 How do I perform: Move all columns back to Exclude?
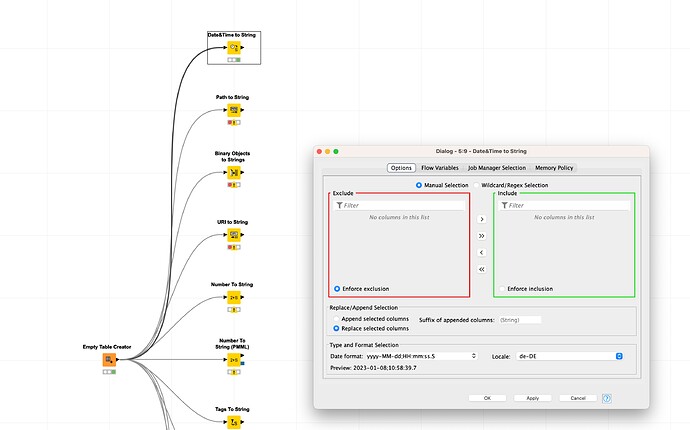(481, 269)
